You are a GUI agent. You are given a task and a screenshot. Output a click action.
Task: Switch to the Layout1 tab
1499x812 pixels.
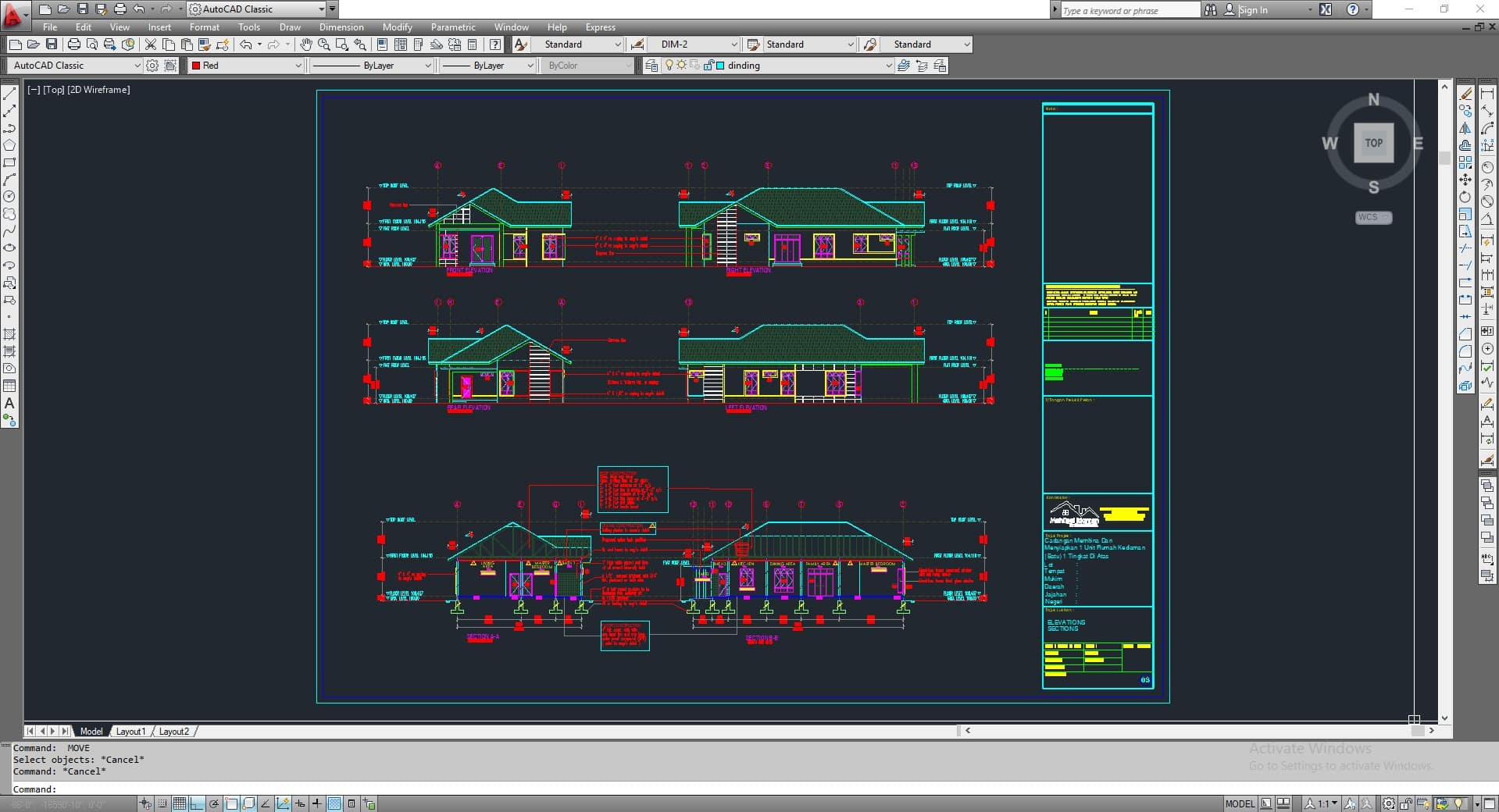point(130,732)
